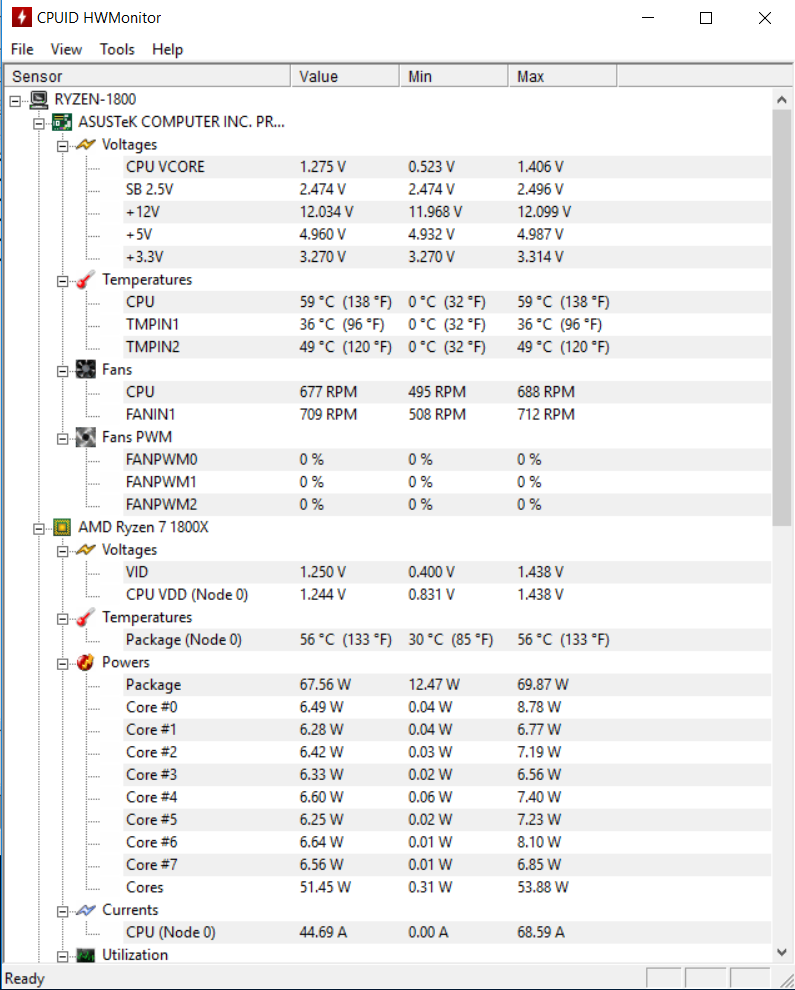The height and width of the screenshot is (990, 795).
Task: Click the Fans PWM group icon
Action: click(85, 437)
